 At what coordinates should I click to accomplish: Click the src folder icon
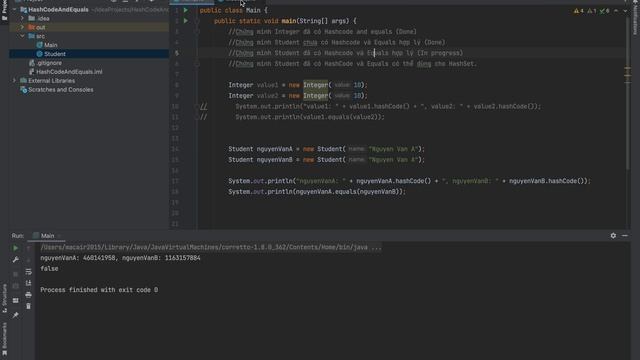coord(32,36)
